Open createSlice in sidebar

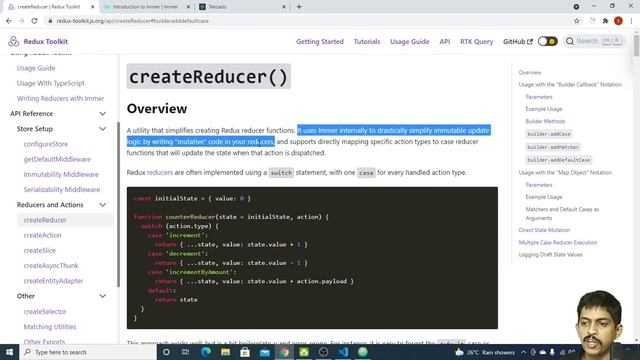(40, 250)
